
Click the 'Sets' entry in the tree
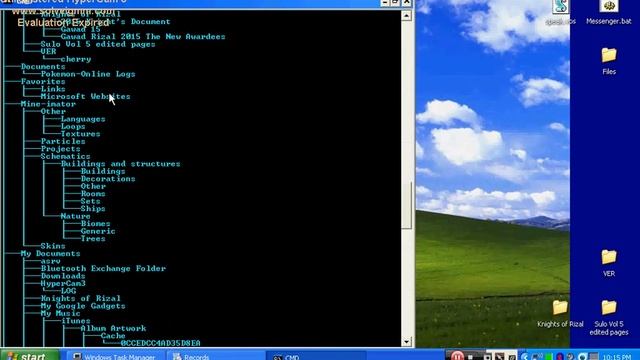[x=90, y=201]
